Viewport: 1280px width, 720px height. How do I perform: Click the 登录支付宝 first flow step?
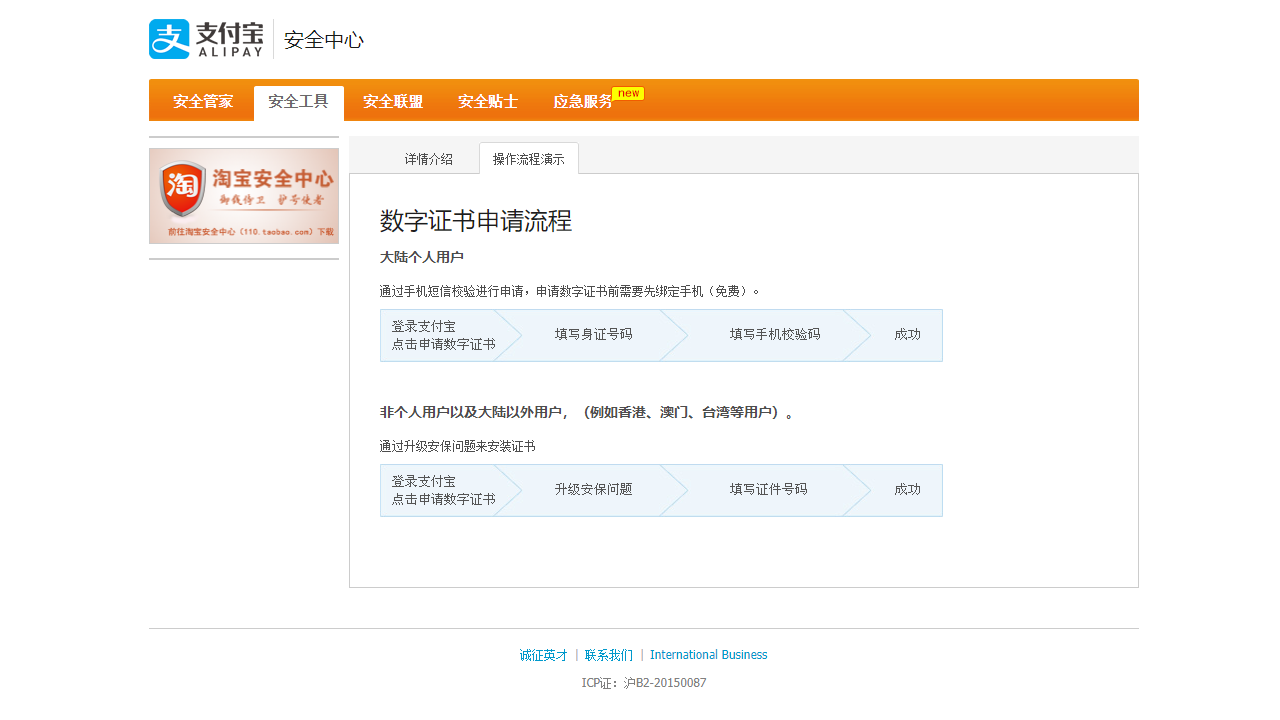[x=440, y=335]
